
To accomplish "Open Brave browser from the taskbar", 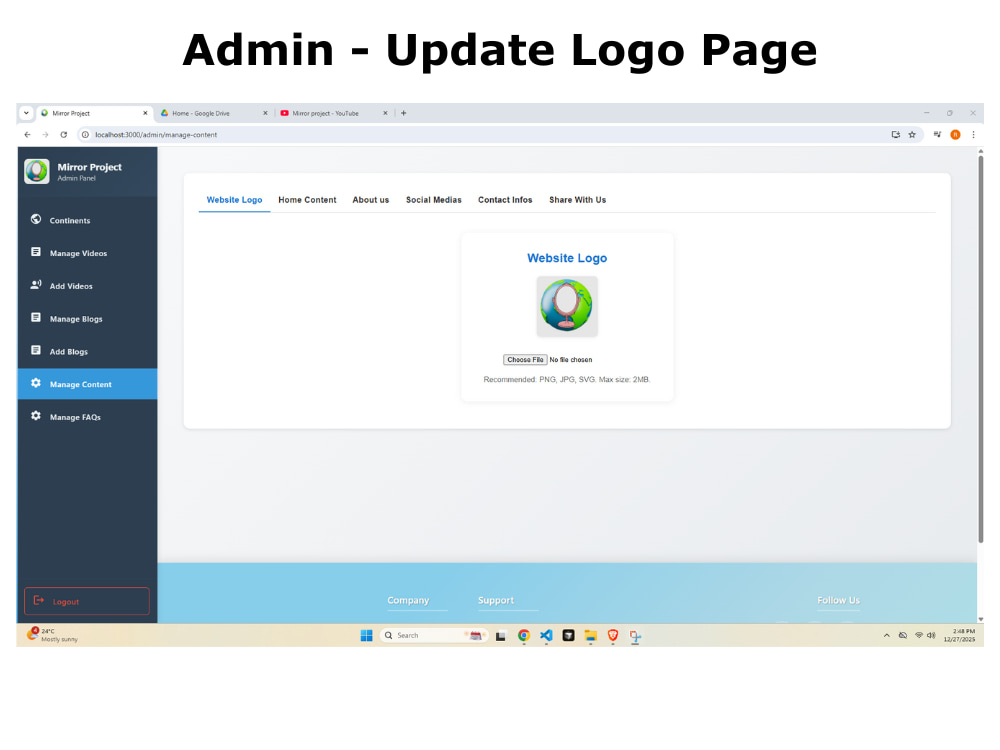I will [613, 635].
